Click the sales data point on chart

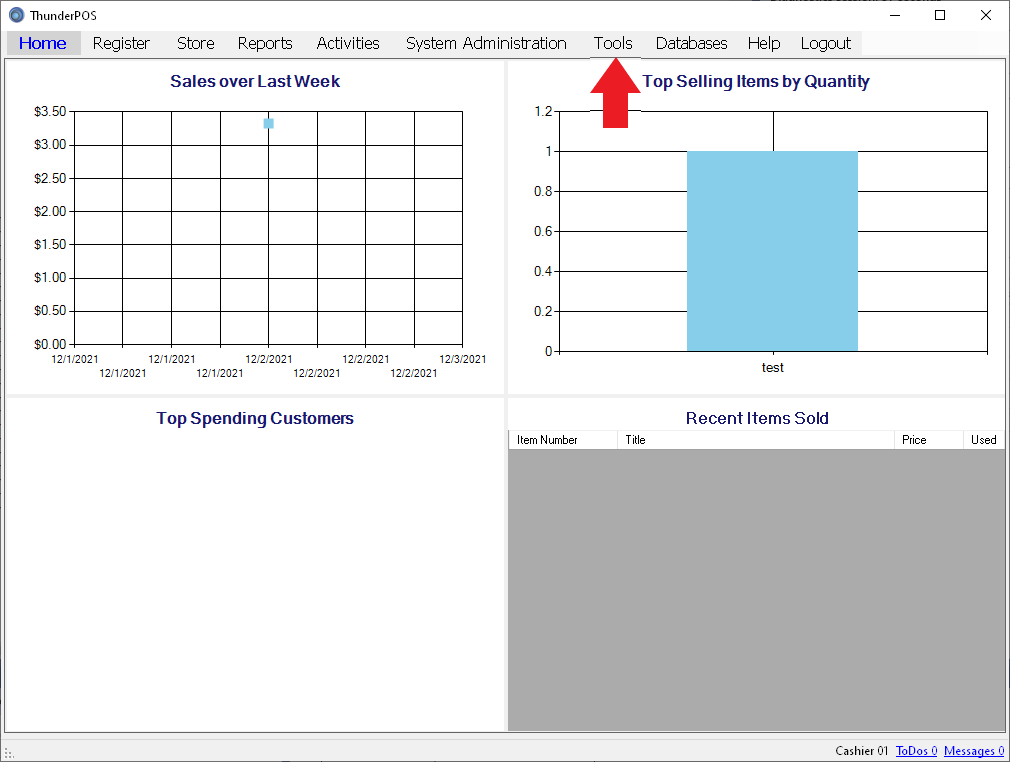269,123
